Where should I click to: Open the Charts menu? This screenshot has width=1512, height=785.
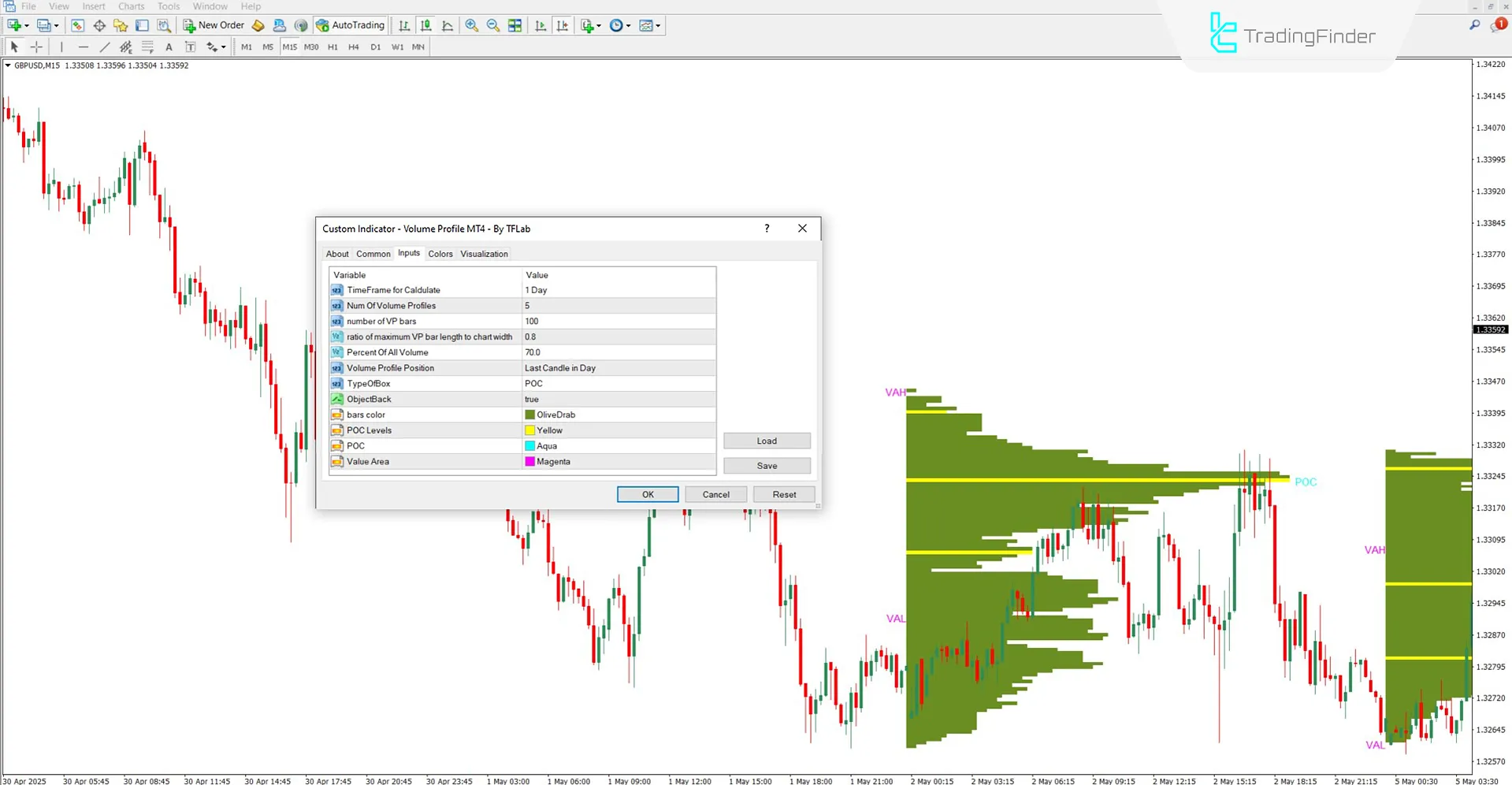(131, 6)
